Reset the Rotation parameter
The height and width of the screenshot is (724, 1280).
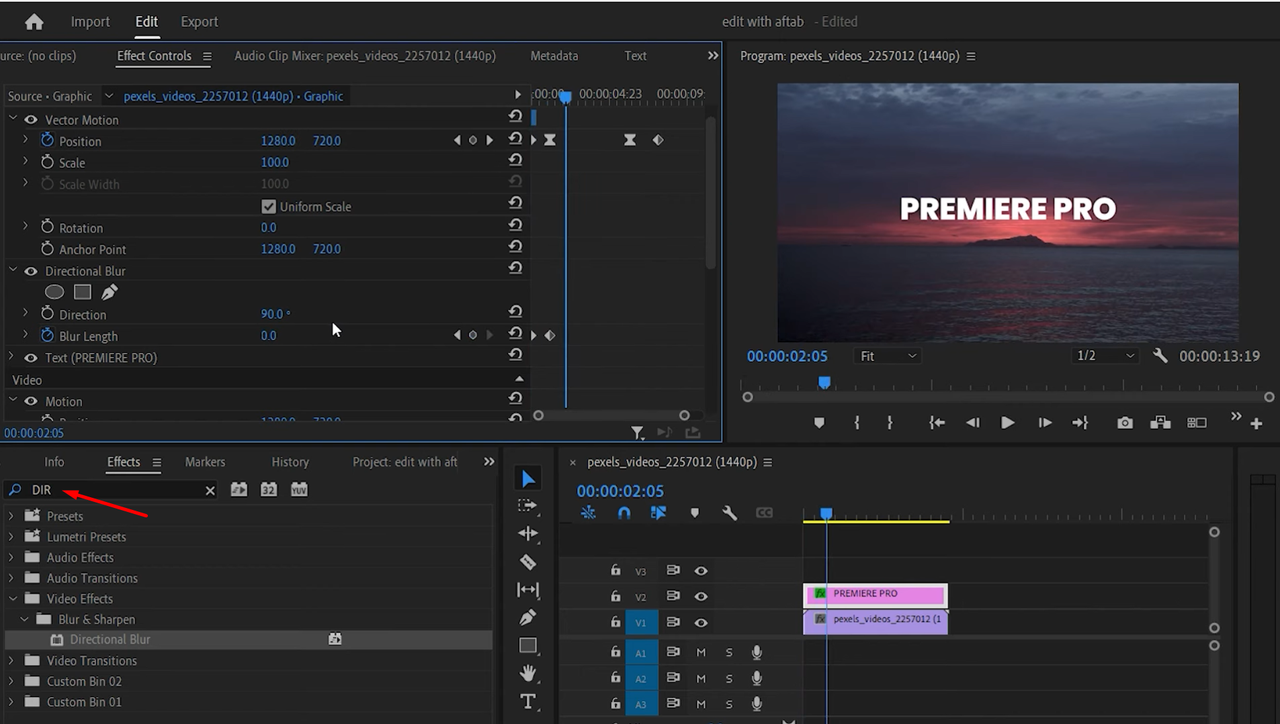click(515, 227)
